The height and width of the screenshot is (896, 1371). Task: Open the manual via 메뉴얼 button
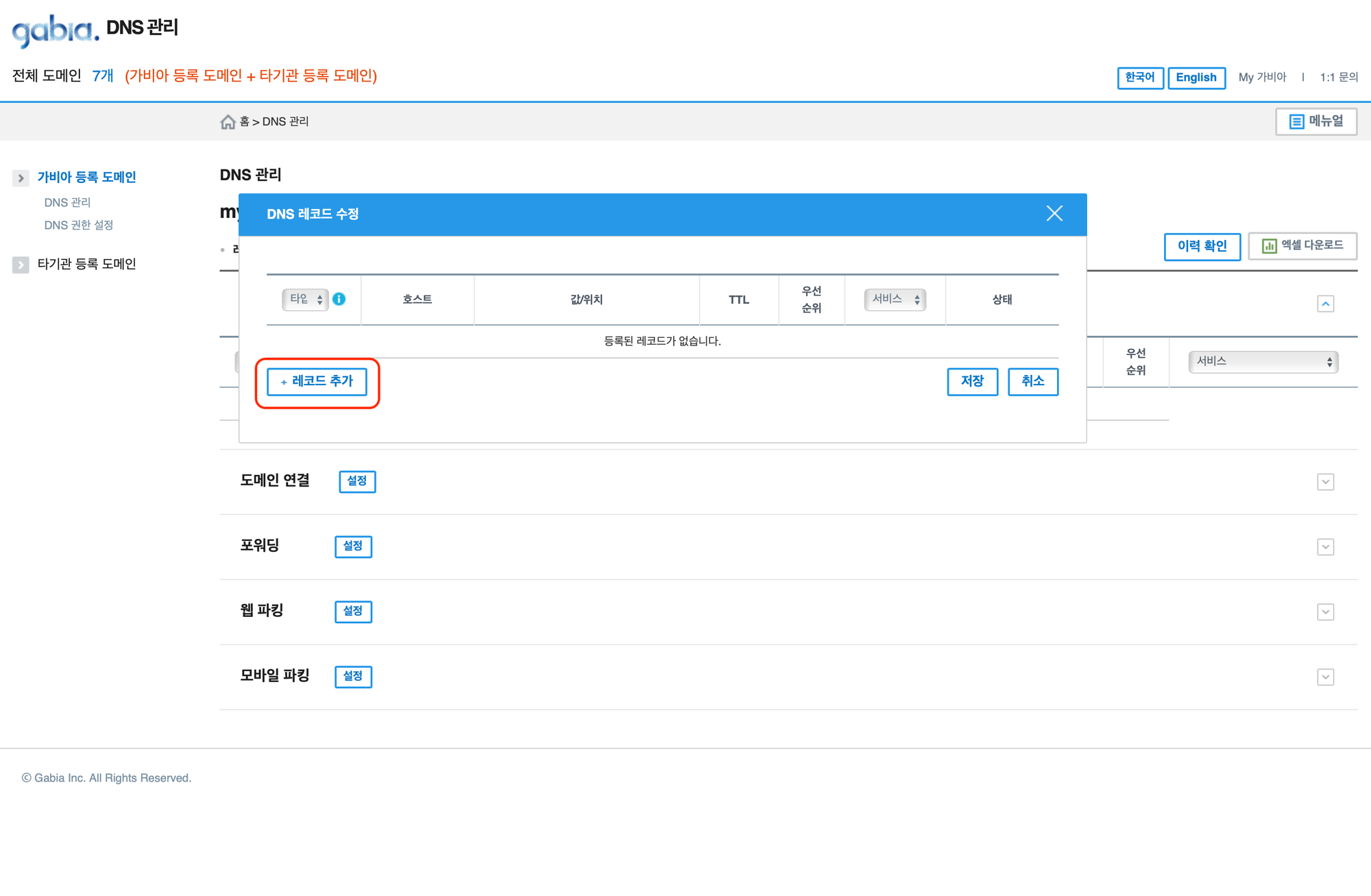click(1315, 121)
